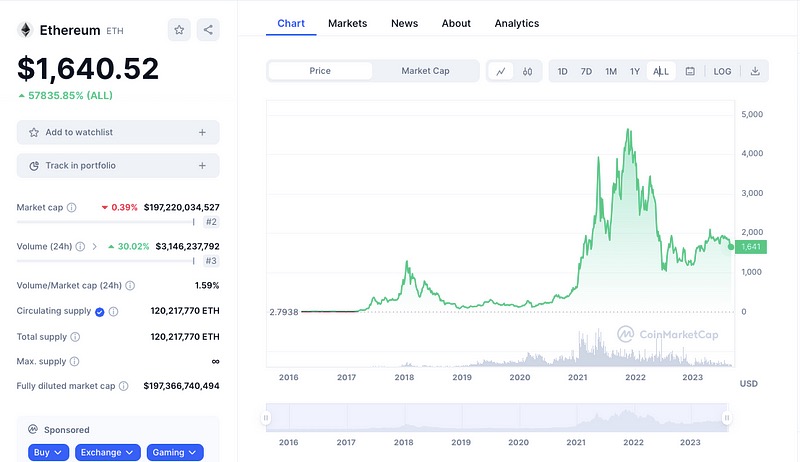Expand the Buy dropdown
The height and width of the screenshot is (462, 800).
(48, 452)
